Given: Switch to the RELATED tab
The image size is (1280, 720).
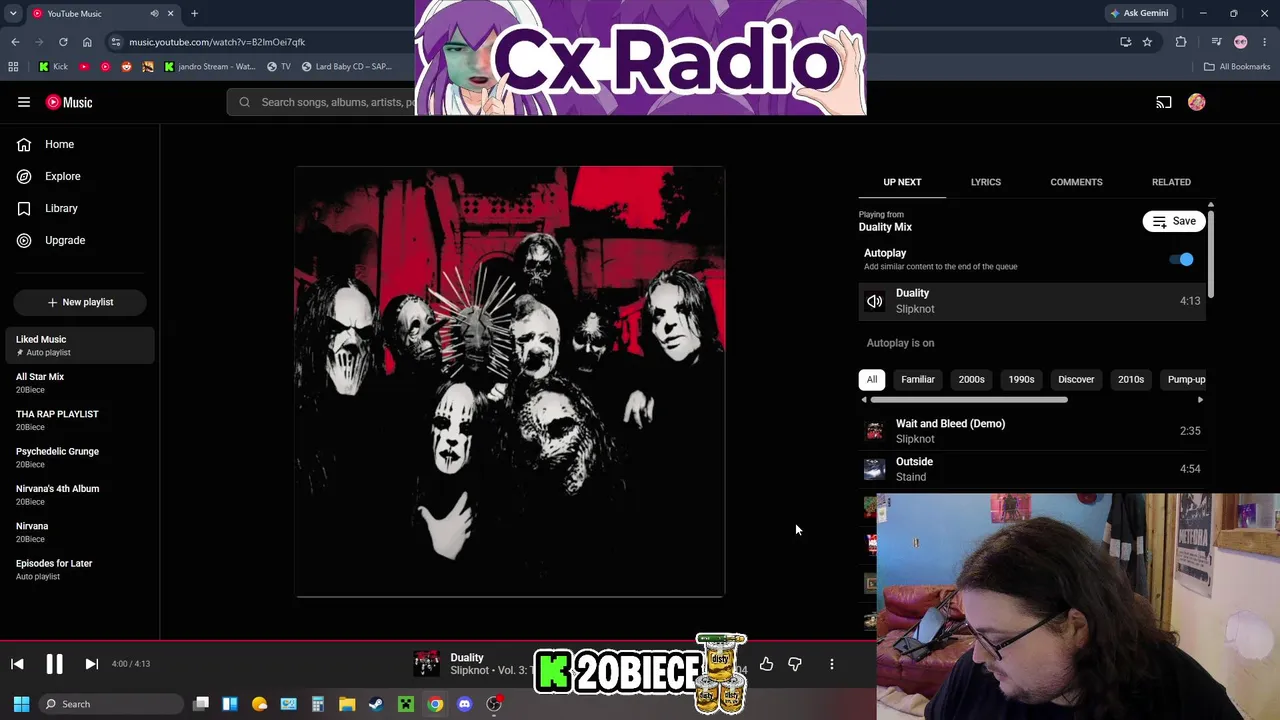Looking at the screenshot, I should coord(1171,182).
